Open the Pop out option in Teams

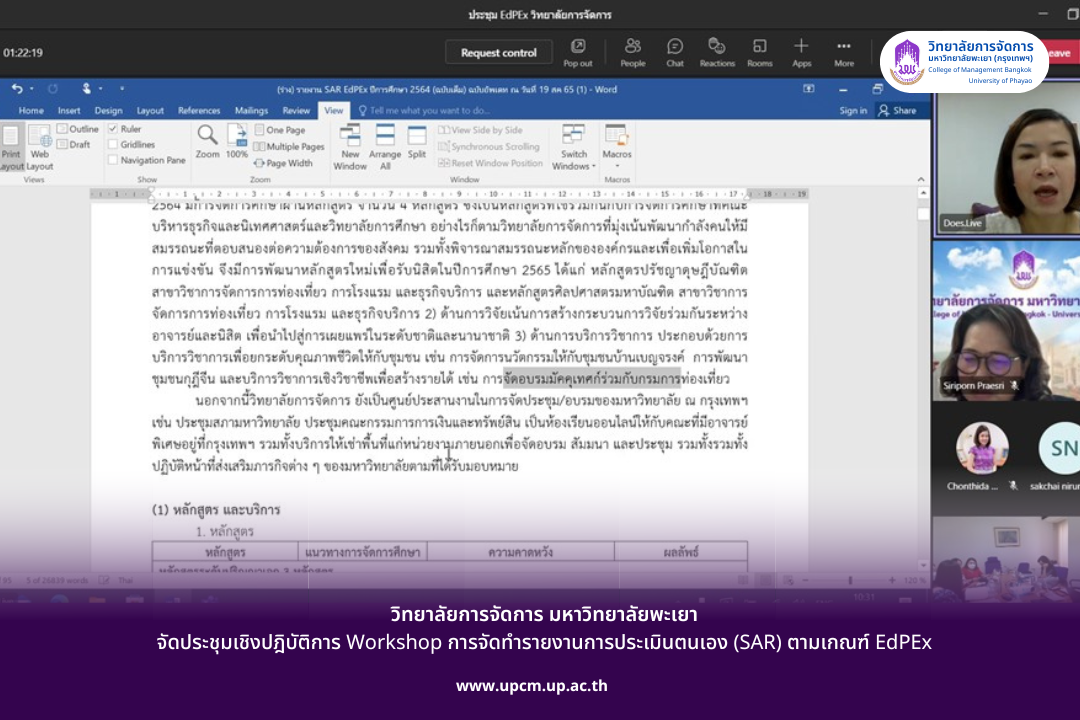point(578,52)
